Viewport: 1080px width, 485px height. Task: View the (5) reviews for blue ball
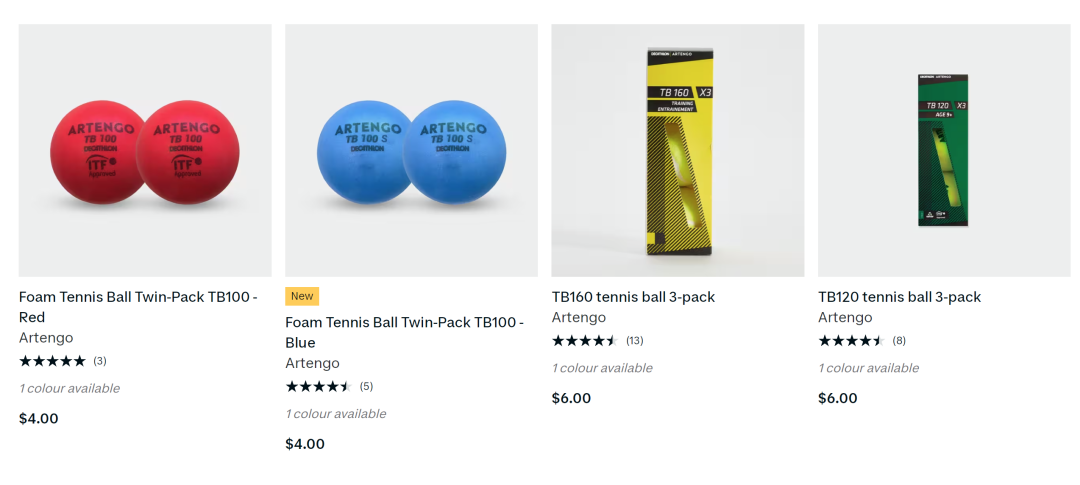pos(366,386)
